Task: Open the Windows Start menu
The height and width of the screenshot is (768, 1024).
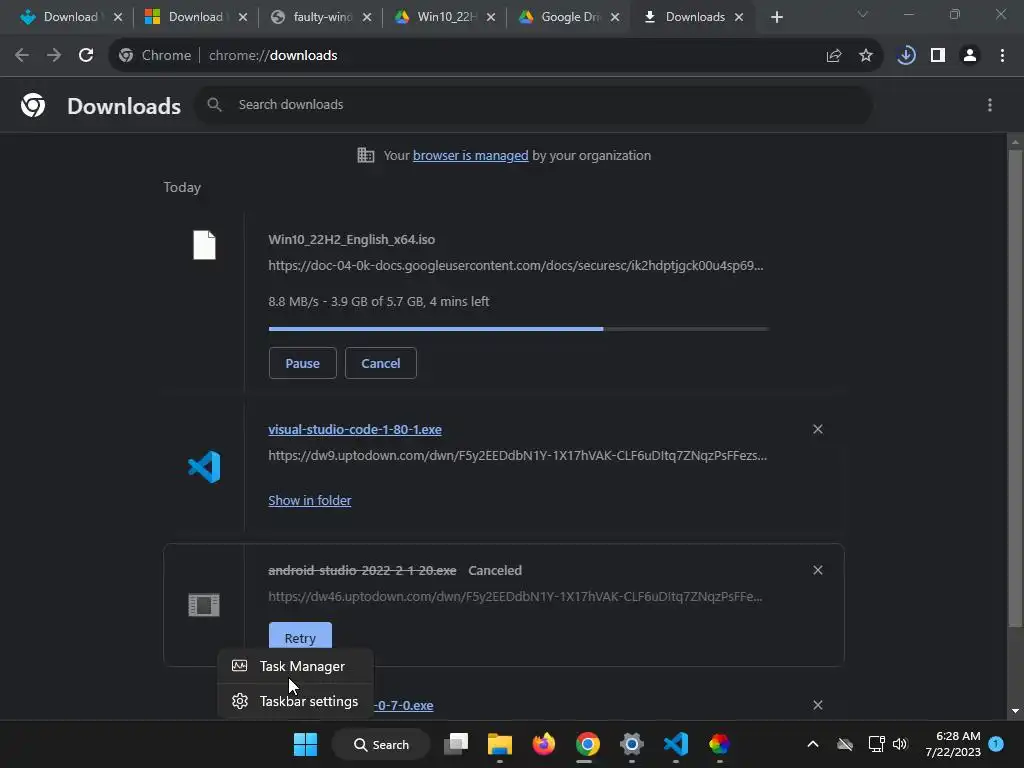Action: click(x=305, y=744)
